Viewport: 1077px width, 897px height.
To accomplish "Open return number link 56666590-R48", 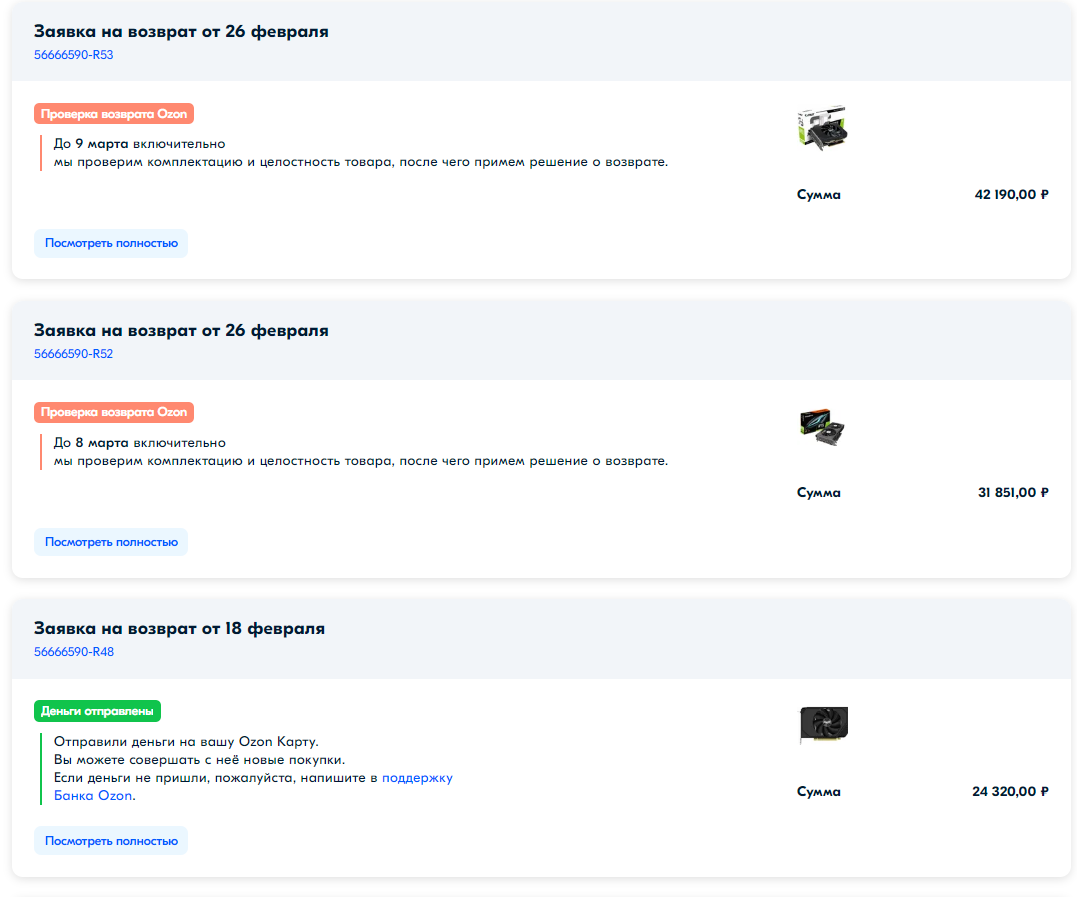I will point(74,652).
